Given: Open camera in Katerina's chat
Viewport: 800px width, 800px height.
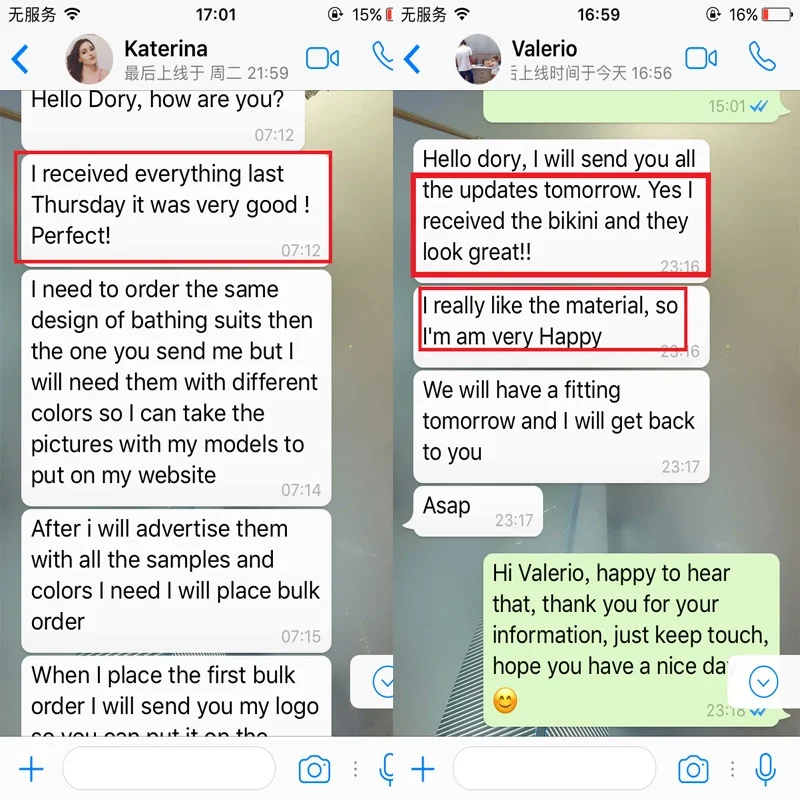Looking at the screenshot, I should click(x=314, y=769).
